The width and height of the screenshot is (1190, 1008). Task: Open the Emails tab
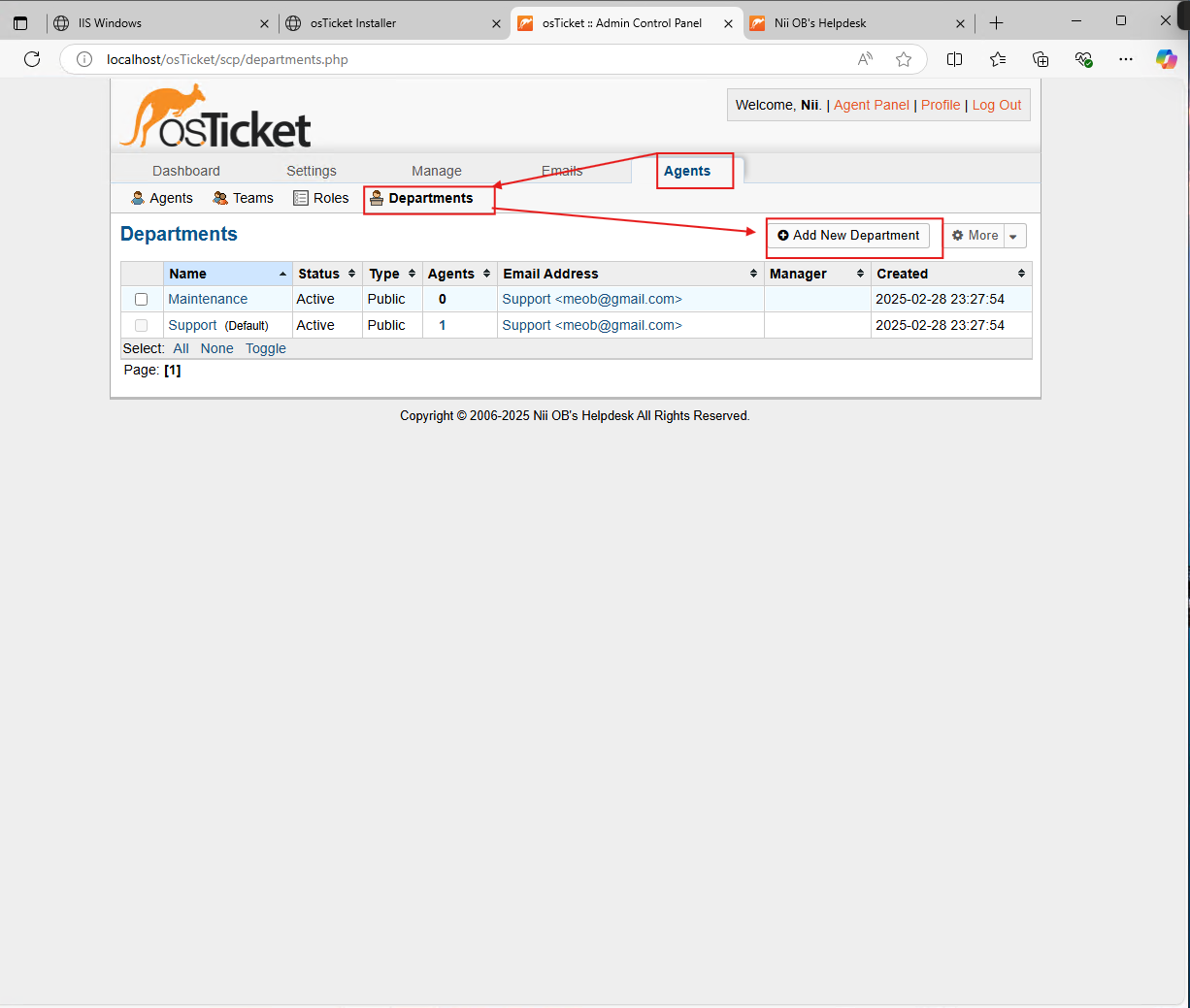pyautogui.click(x=562, y=170)
